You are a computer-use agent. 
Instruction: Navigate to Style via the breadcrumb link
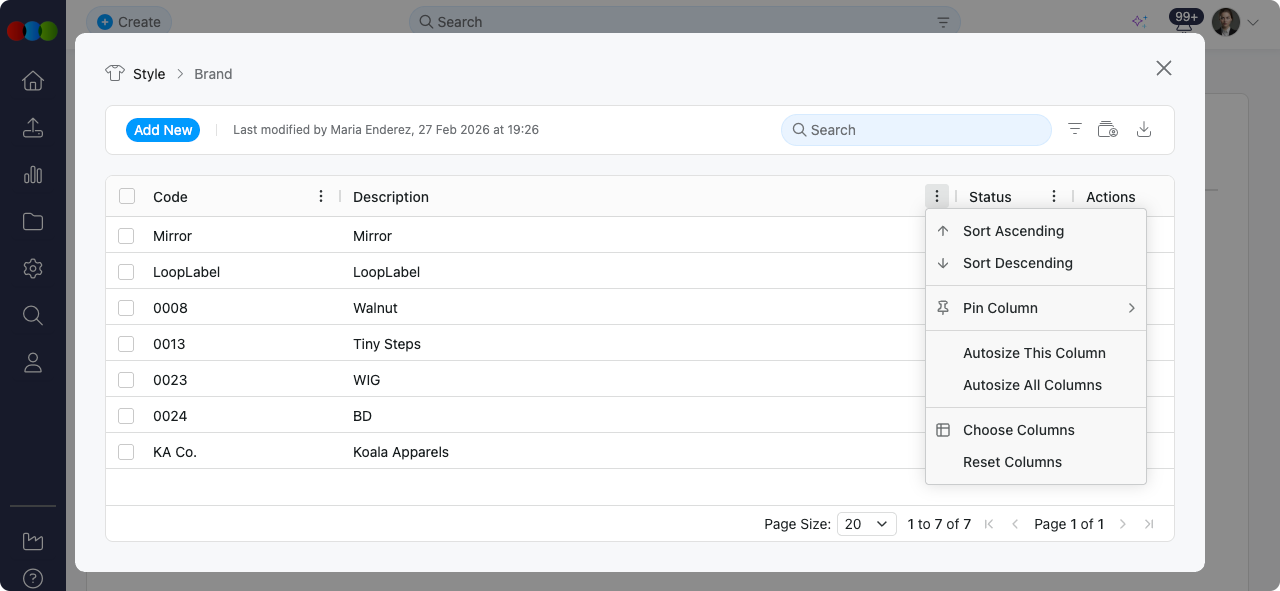(x=150, y=73)
